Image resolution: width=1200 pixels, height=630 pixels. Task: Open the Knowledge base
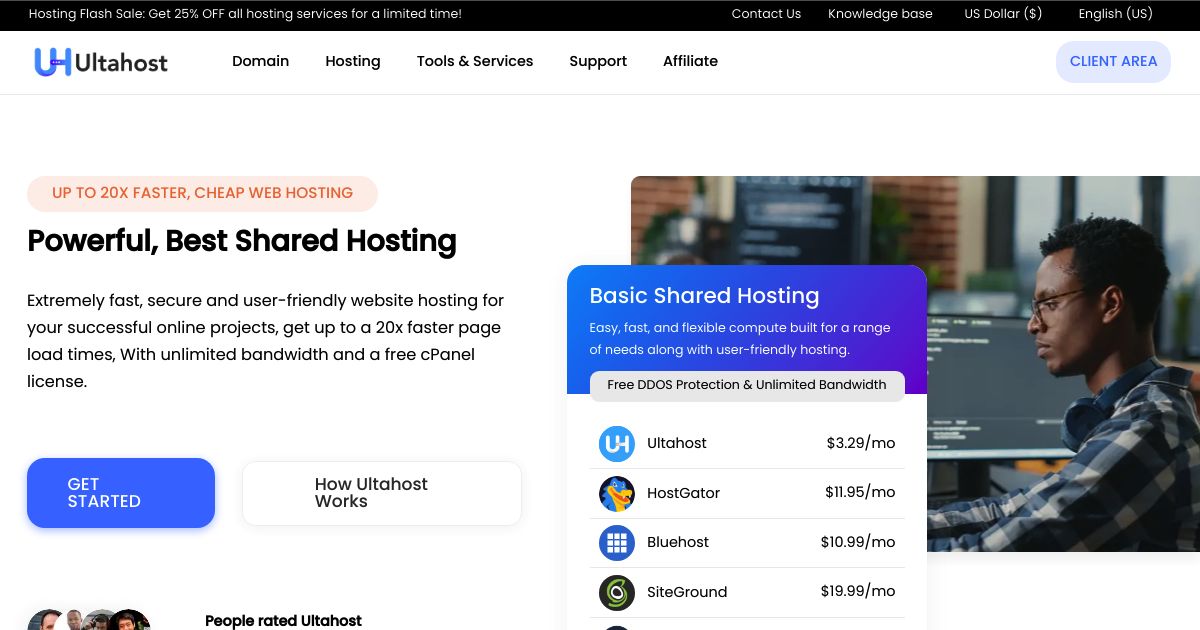point(880,14)
